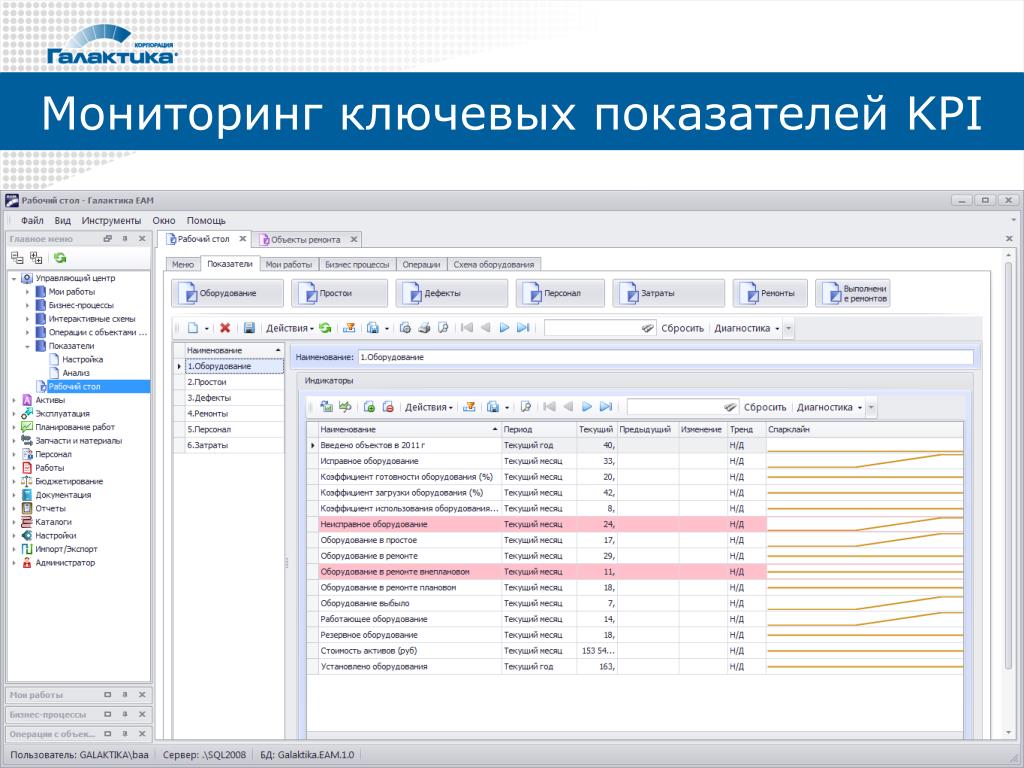Close the Рабочий стол document tab

pyautogui.click(x=242, y=239)
